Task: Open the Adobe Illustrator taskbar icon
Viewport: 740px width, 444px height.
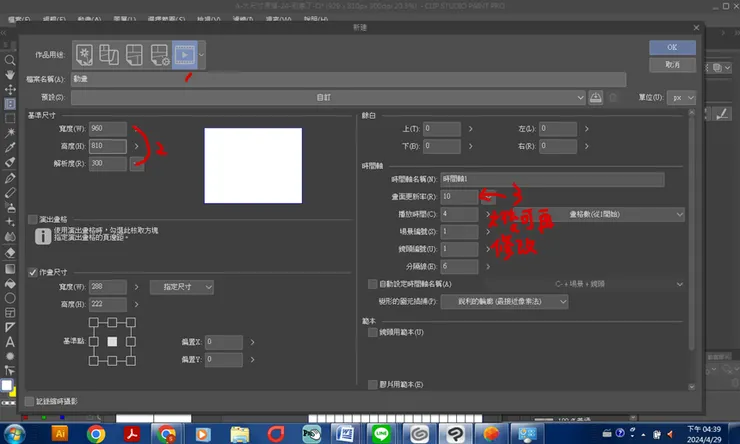Action: pos(60,434)
